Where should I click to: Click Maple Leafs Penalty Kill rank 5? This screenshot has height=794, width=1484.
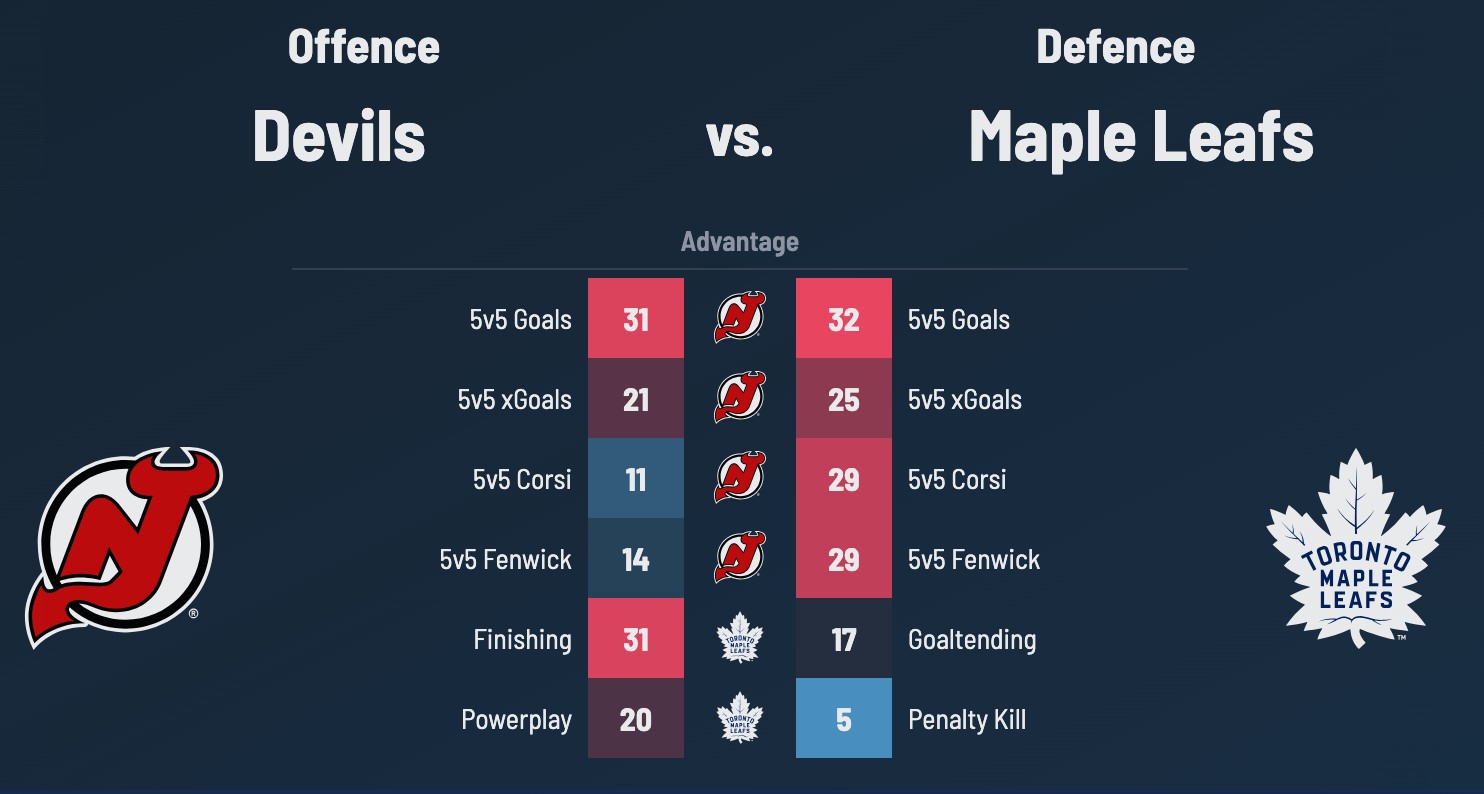point(844,718)
